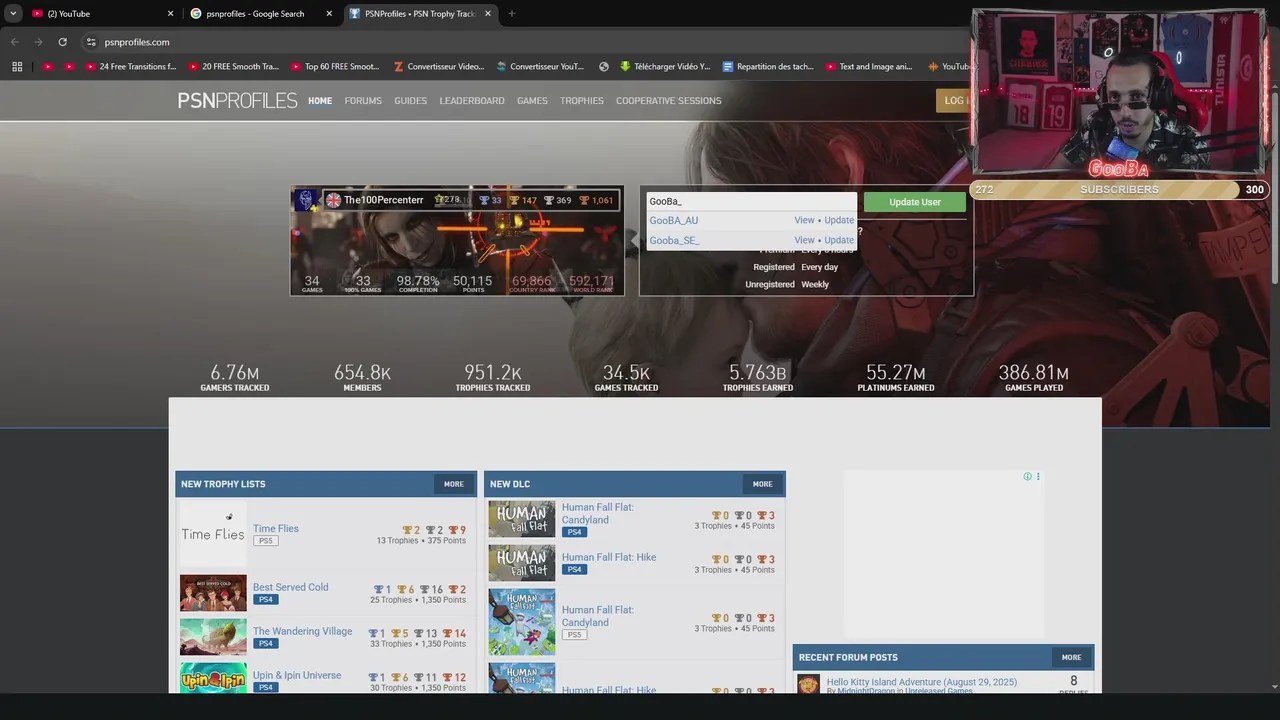Close the YouTube tab
The width and height of the screenshot is (1280, 720).
[x=170, y=14]
